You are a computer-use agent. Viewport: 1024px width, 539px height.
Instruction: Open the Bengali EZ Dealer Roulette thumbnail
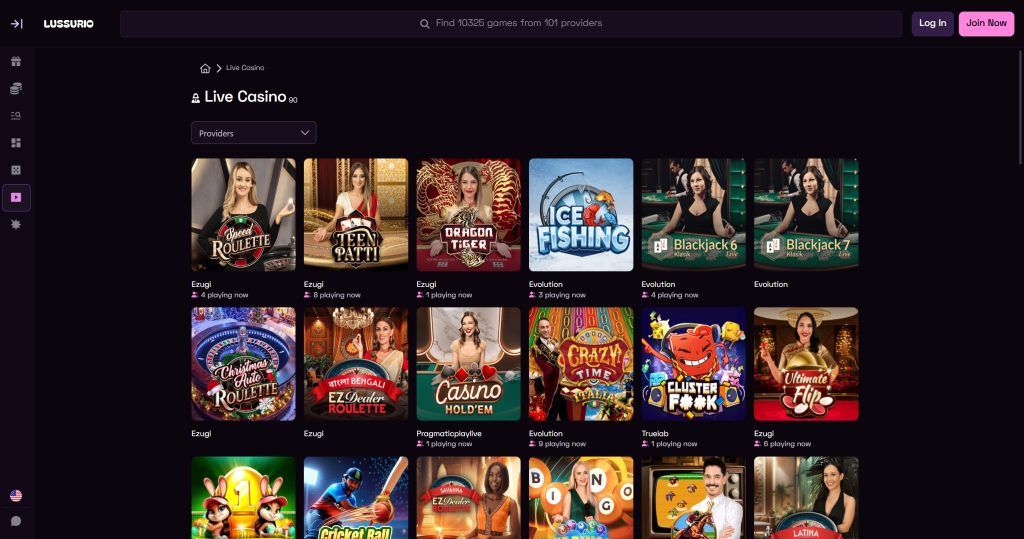click(x=356, y=364)
